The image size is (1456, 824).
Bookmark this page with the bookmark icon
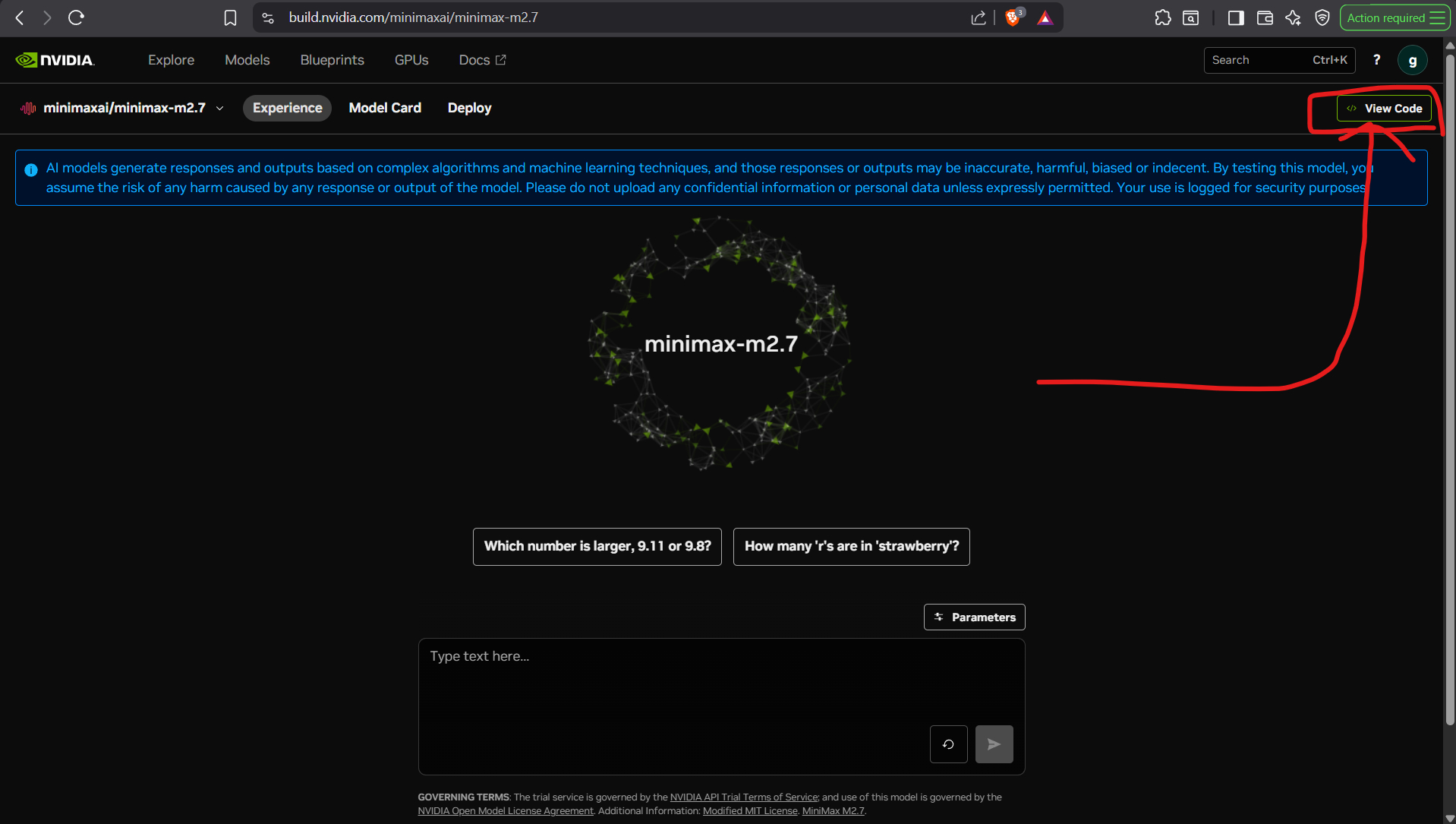pyautogui.click(x=230, y=17)
